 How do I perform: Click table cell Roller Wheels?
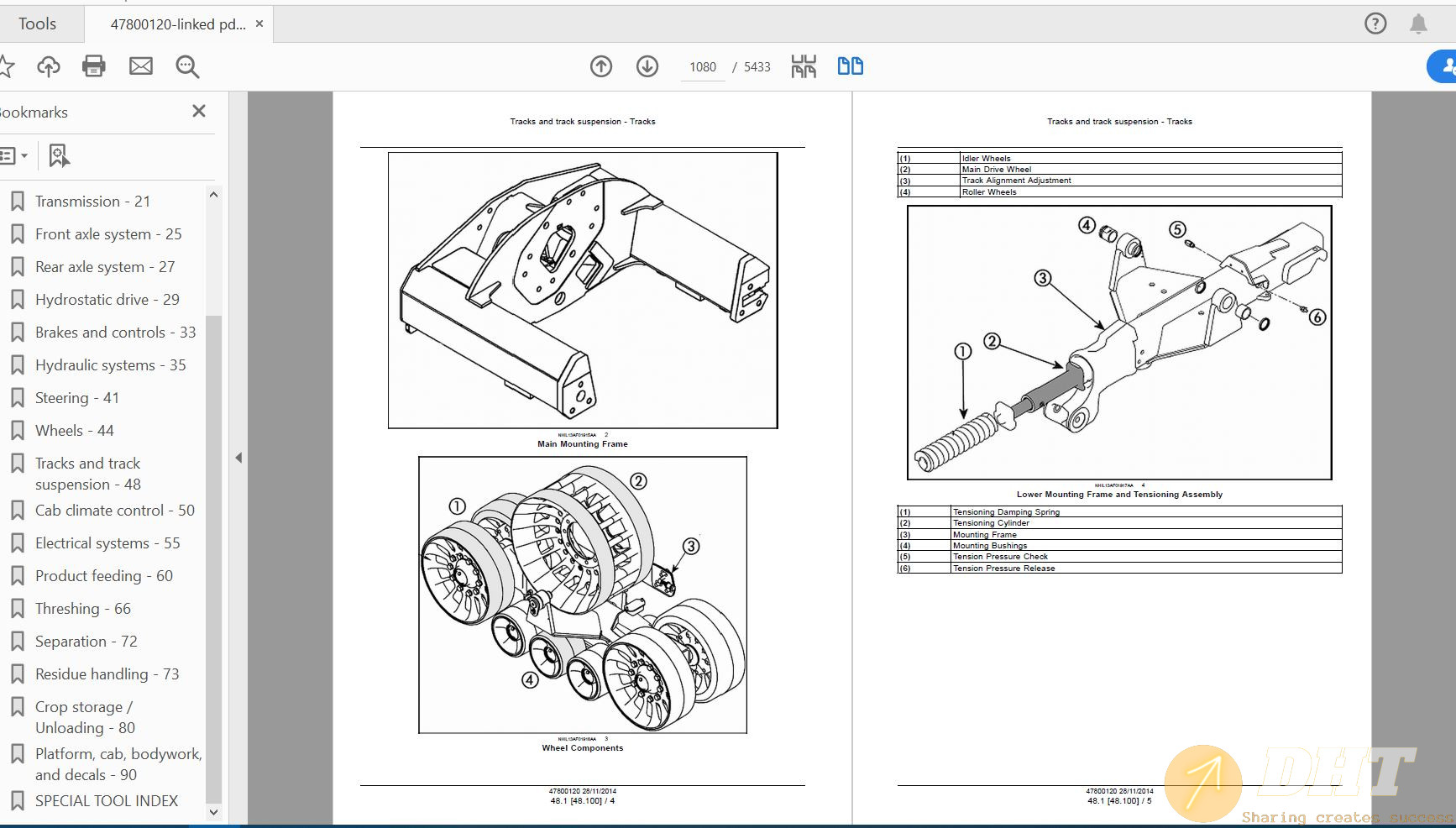click(1150, 192)
